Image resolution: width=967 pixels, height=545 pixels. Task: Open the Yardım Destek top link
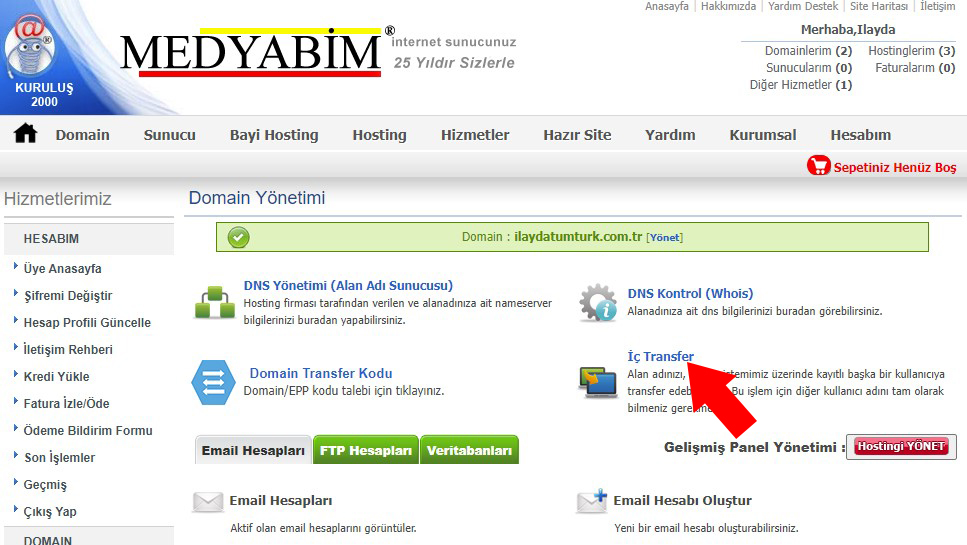[802, 6]
